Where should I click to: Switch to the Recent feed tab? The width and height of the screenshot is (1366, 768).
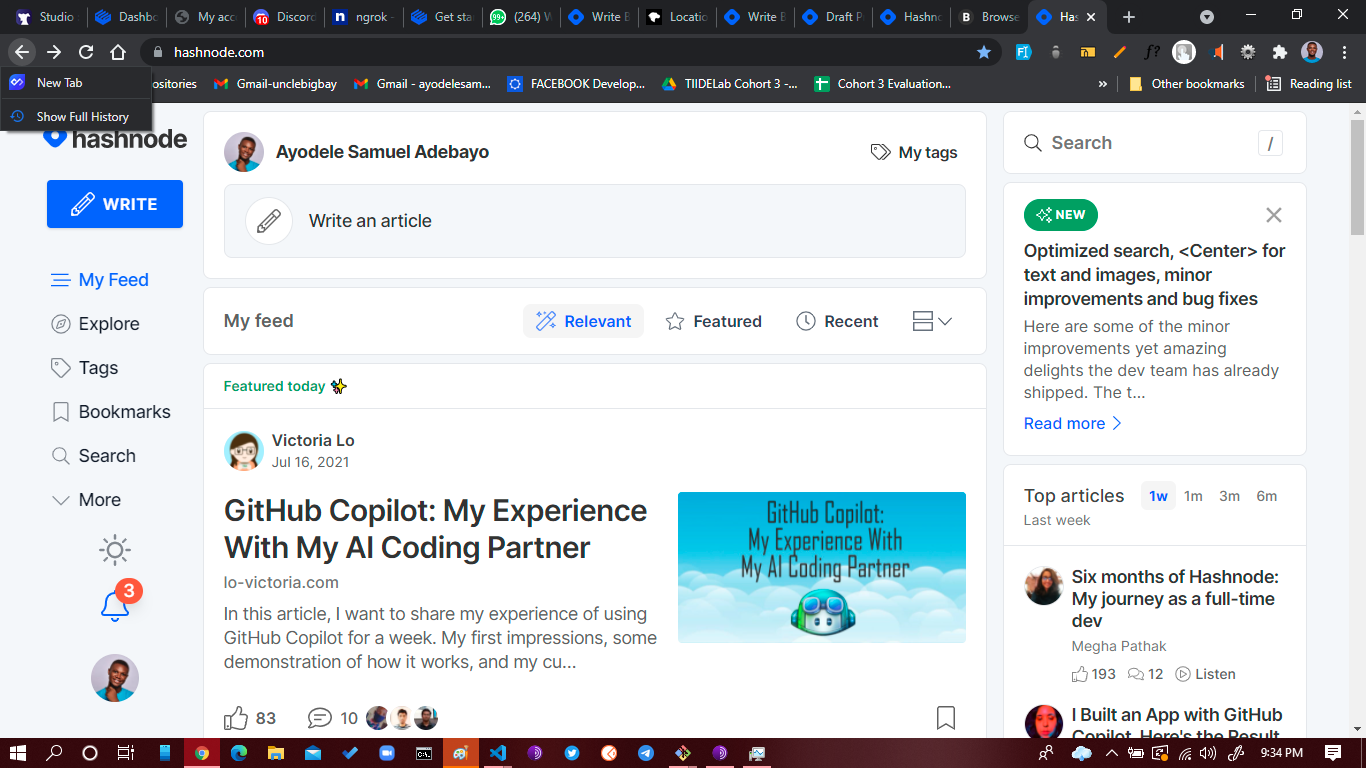(x=837, y=321)
